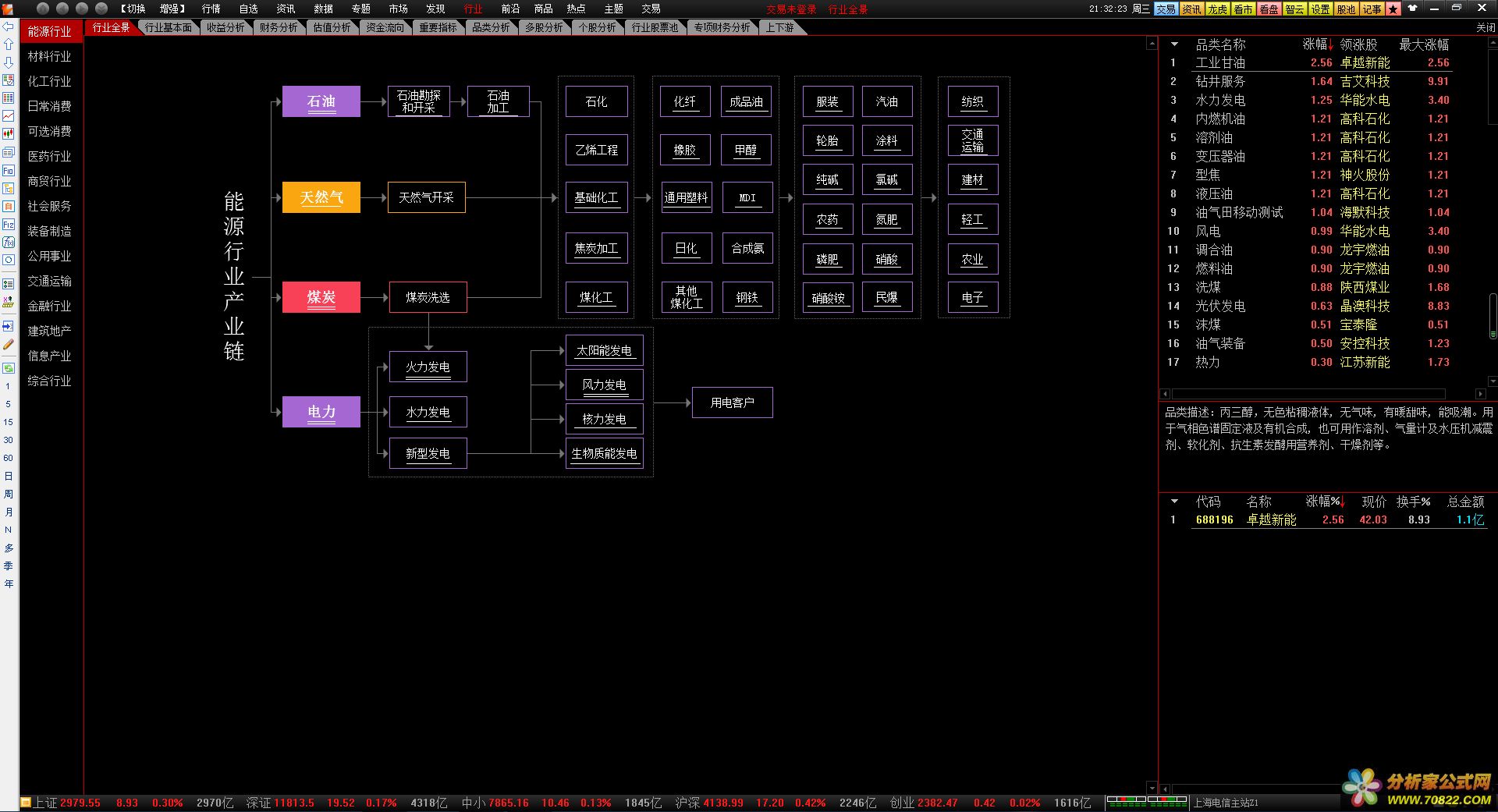Click the F10 company info icon

(9, 170)
